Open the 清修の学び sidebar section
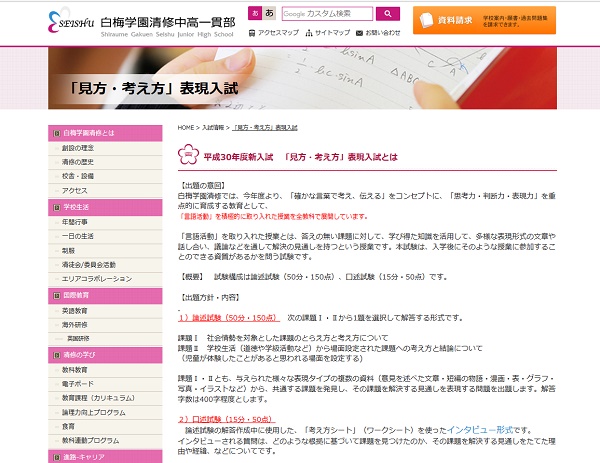Image resolution: width=600 pixels, height=463 pixels. point(105,354)
